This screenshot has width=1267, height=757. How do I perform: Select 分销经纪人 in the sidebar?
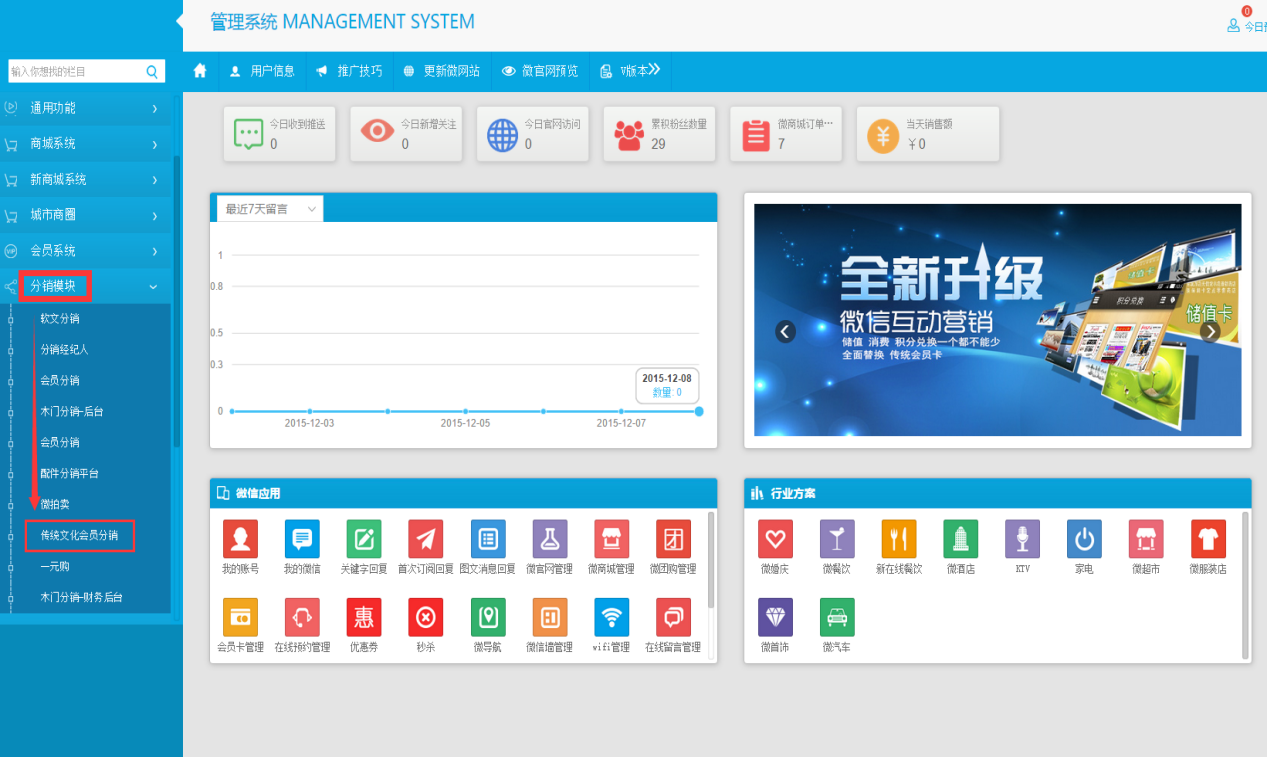(64, 350)
